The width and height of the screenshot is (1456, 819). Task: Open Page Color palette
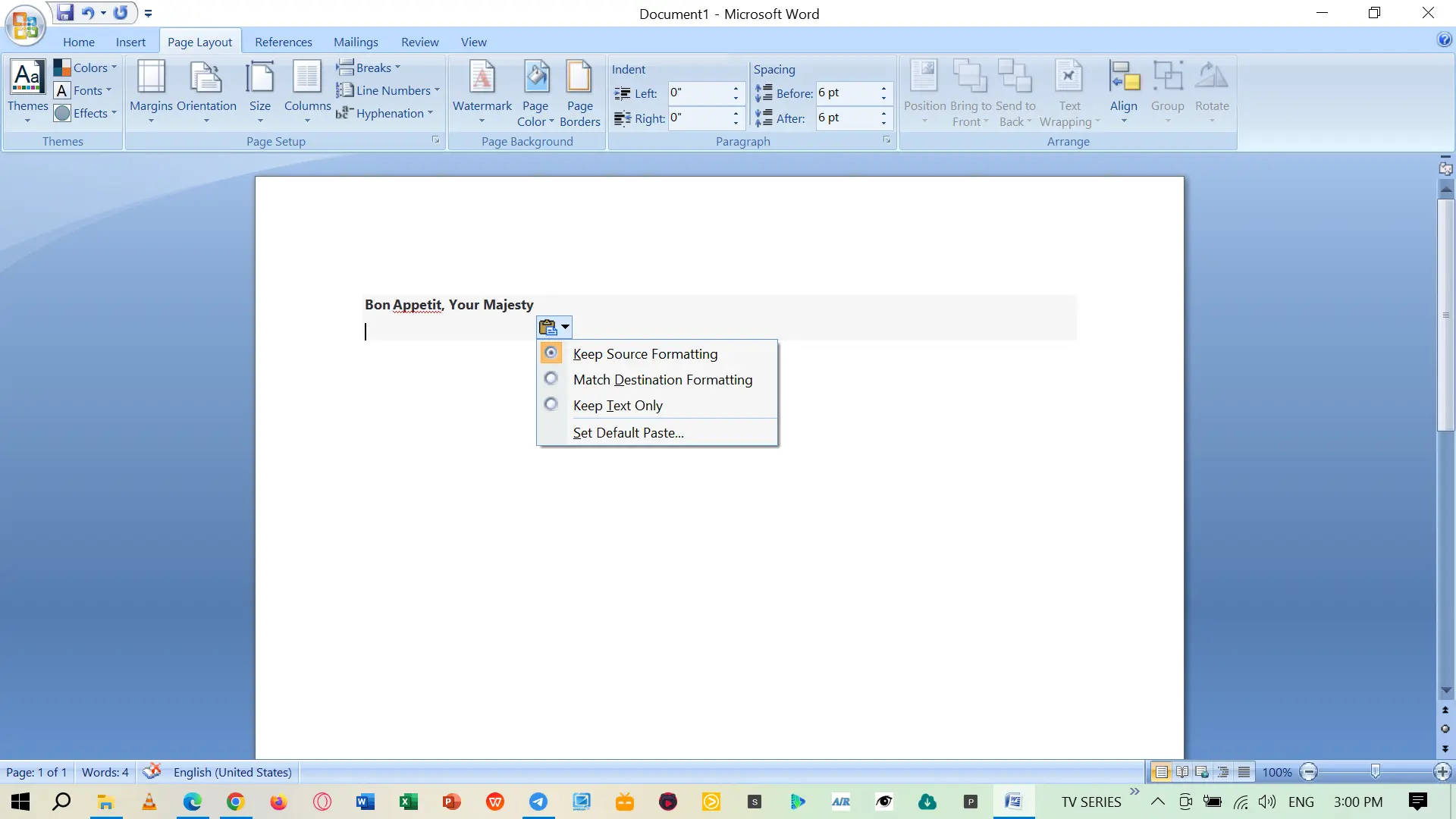[x=535, y=93]
